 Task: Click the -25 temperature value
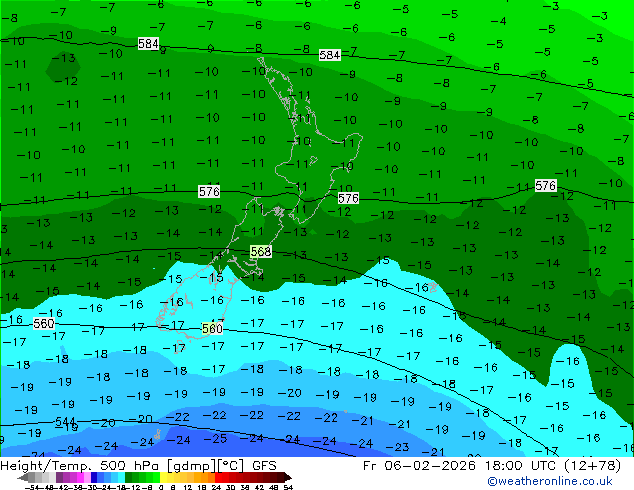216,439
